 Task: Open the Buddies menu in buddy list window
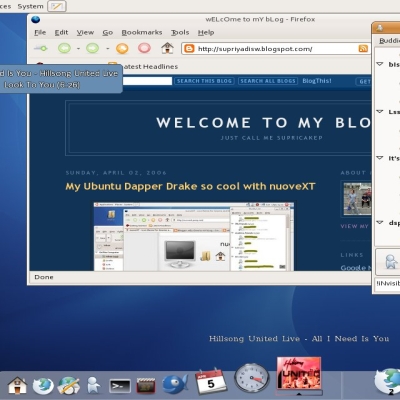point(389,41)
